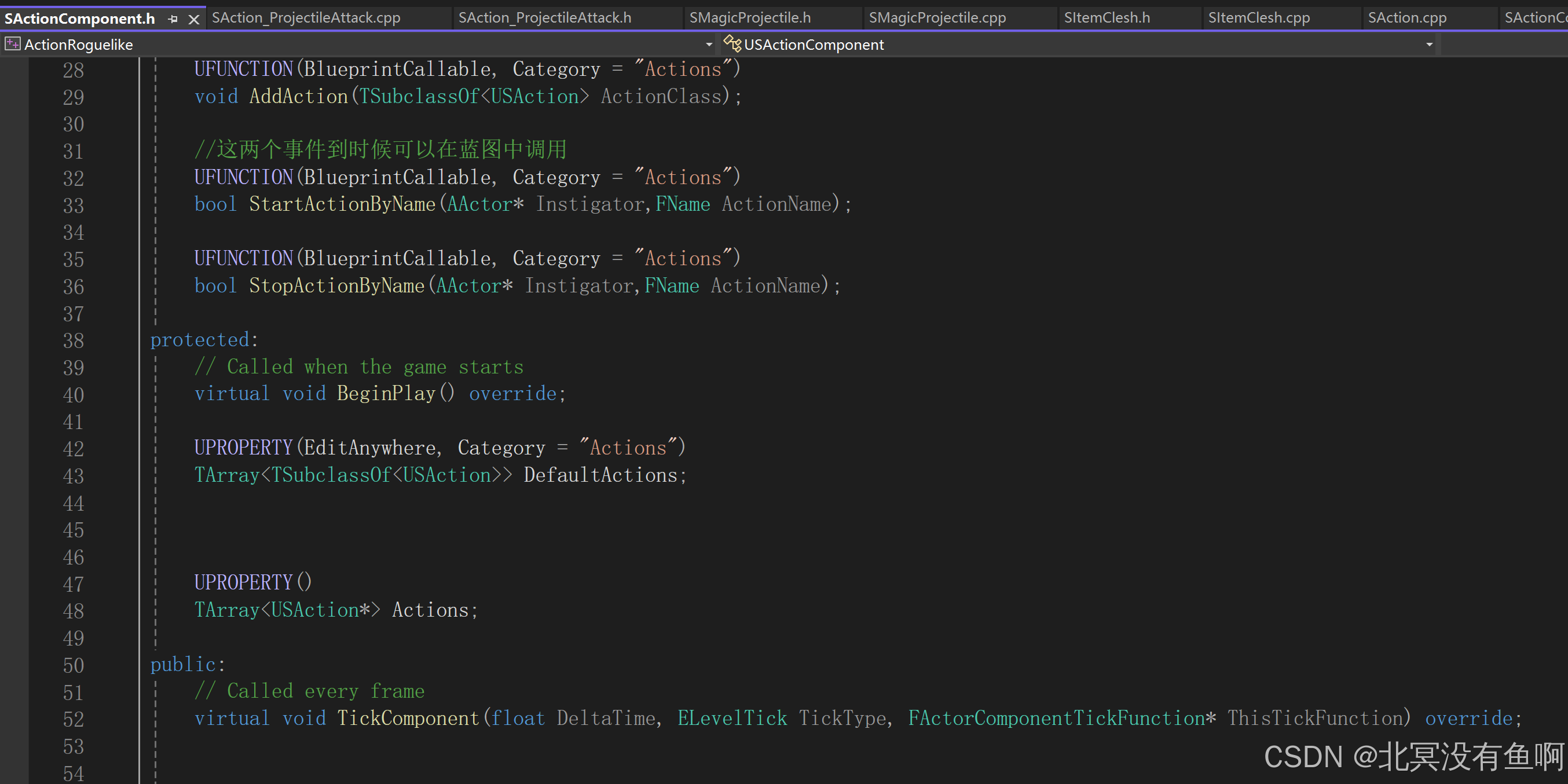Place cursor on StartActionByName function name
The height and width of the screenshot is (784, 1568).
[x=342, y=204]
